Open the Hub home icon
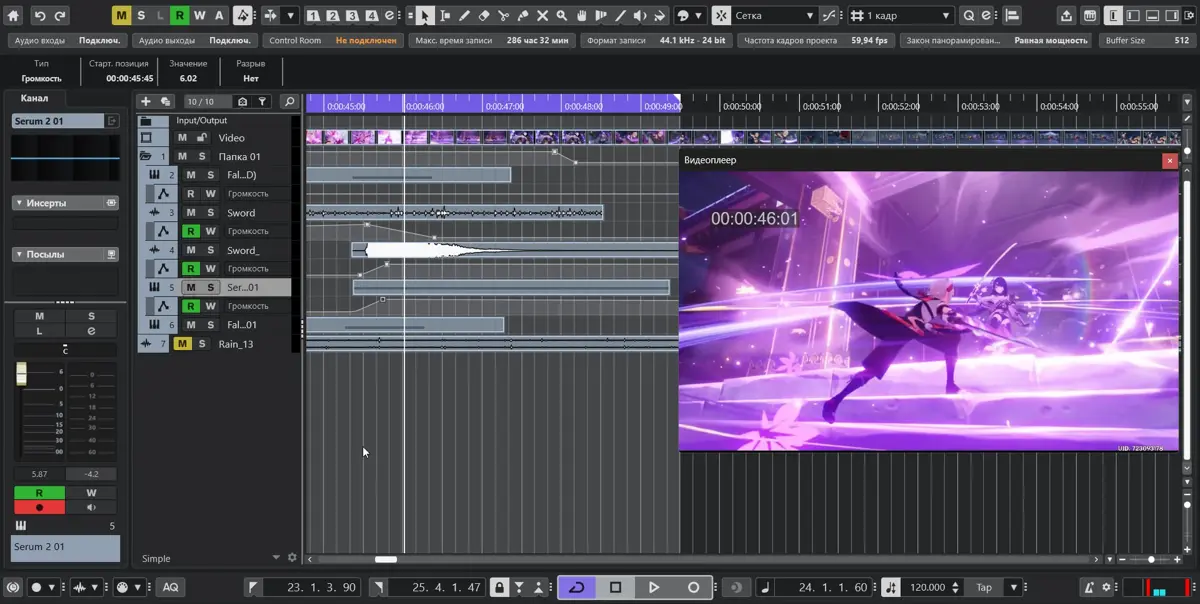1200x604 pixels. pyautogui.click(x=11, y=16)
